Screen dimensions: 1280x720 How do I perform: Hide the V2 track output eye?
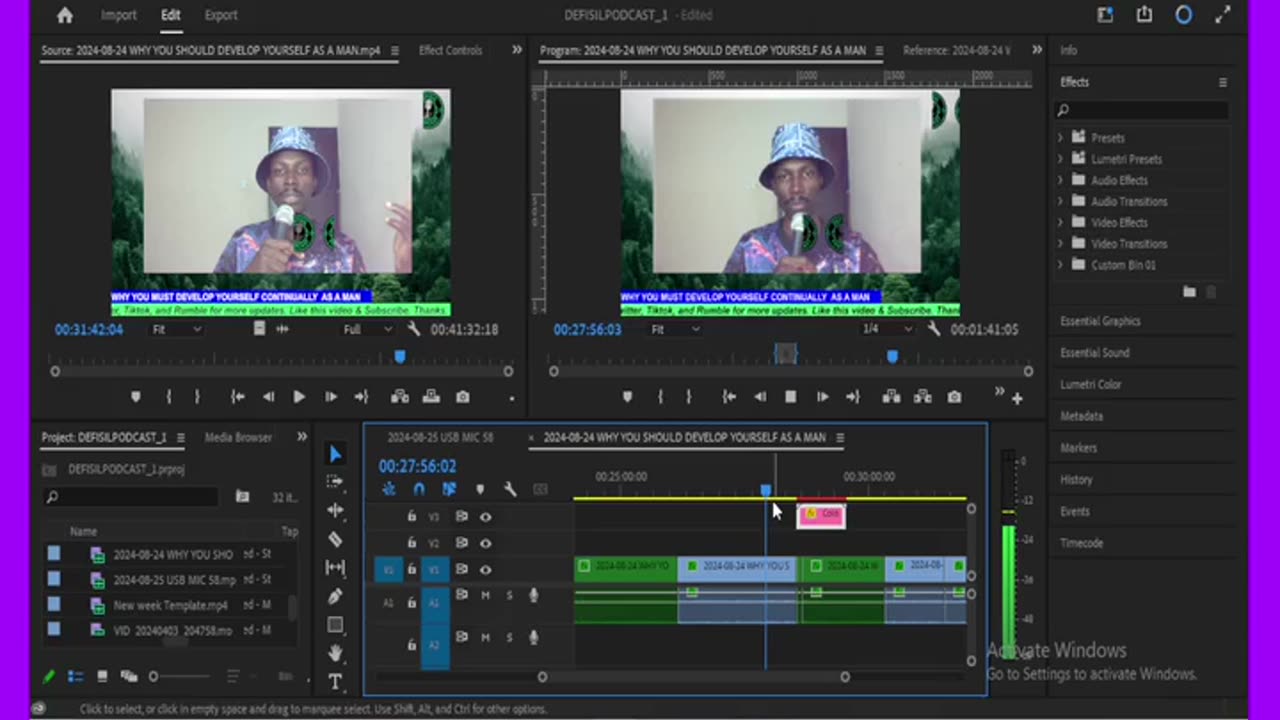tap(485, 543)
